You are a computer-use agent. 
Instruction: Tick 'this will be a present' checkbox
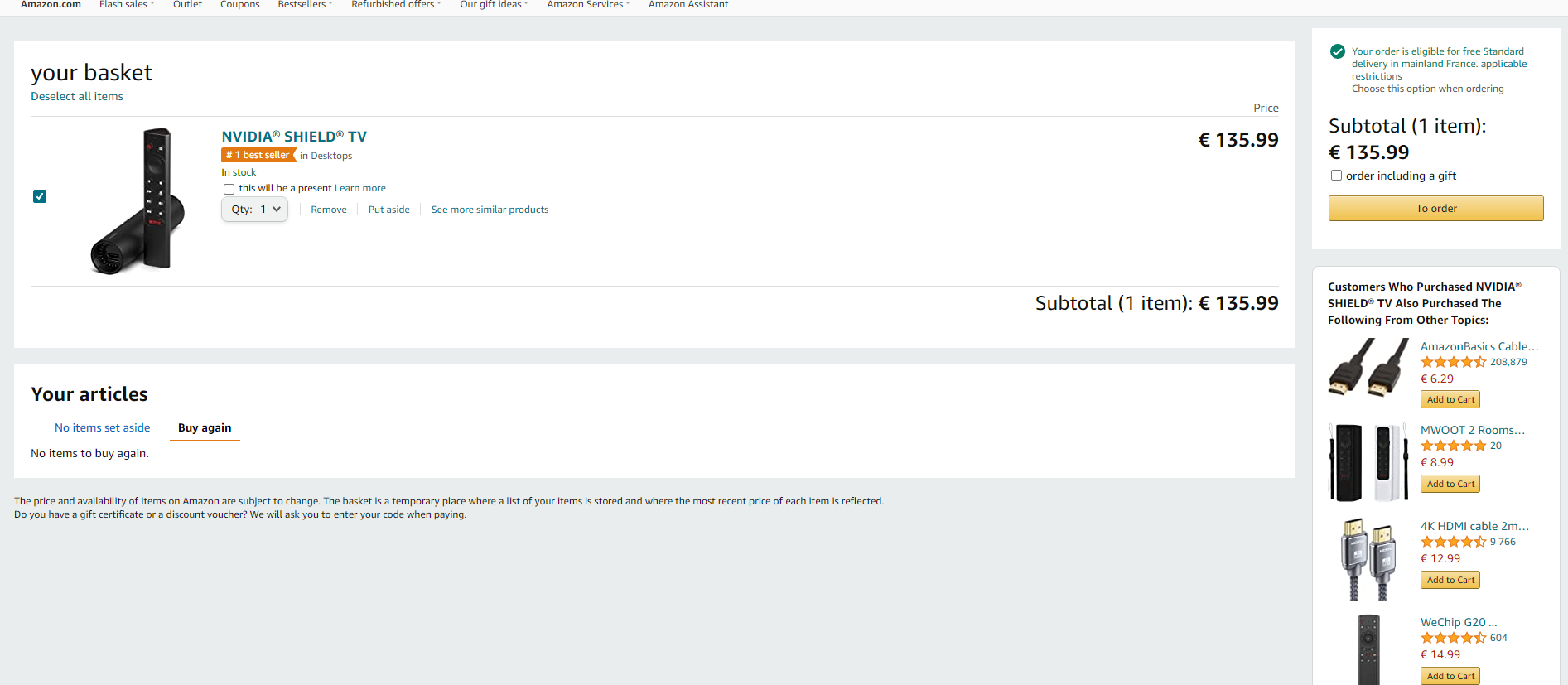tap(229, 189)
